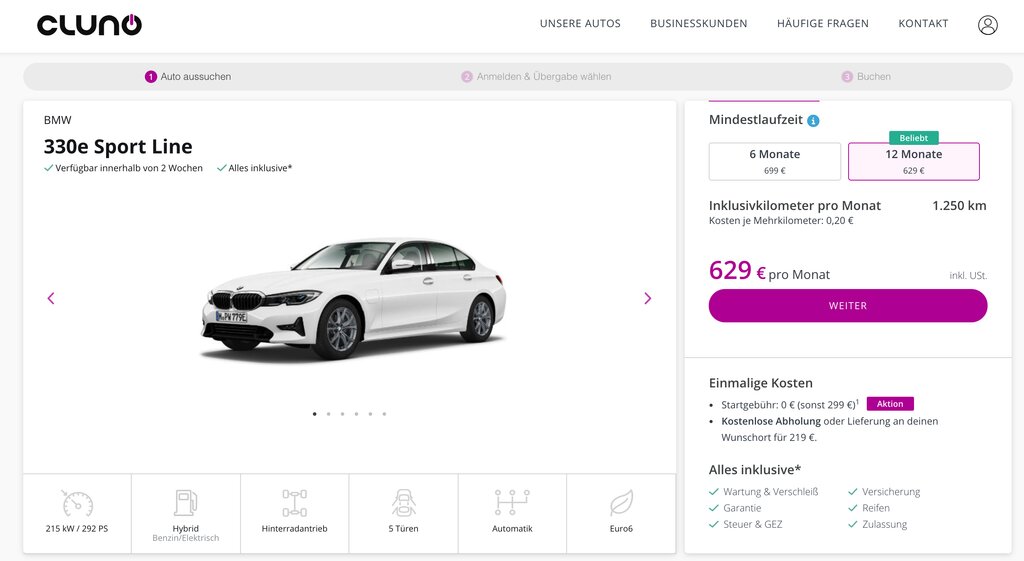This screenshot has width=1024, height=561.
Task: Click Kostenlose Abholung text
Action: [771, 421]
